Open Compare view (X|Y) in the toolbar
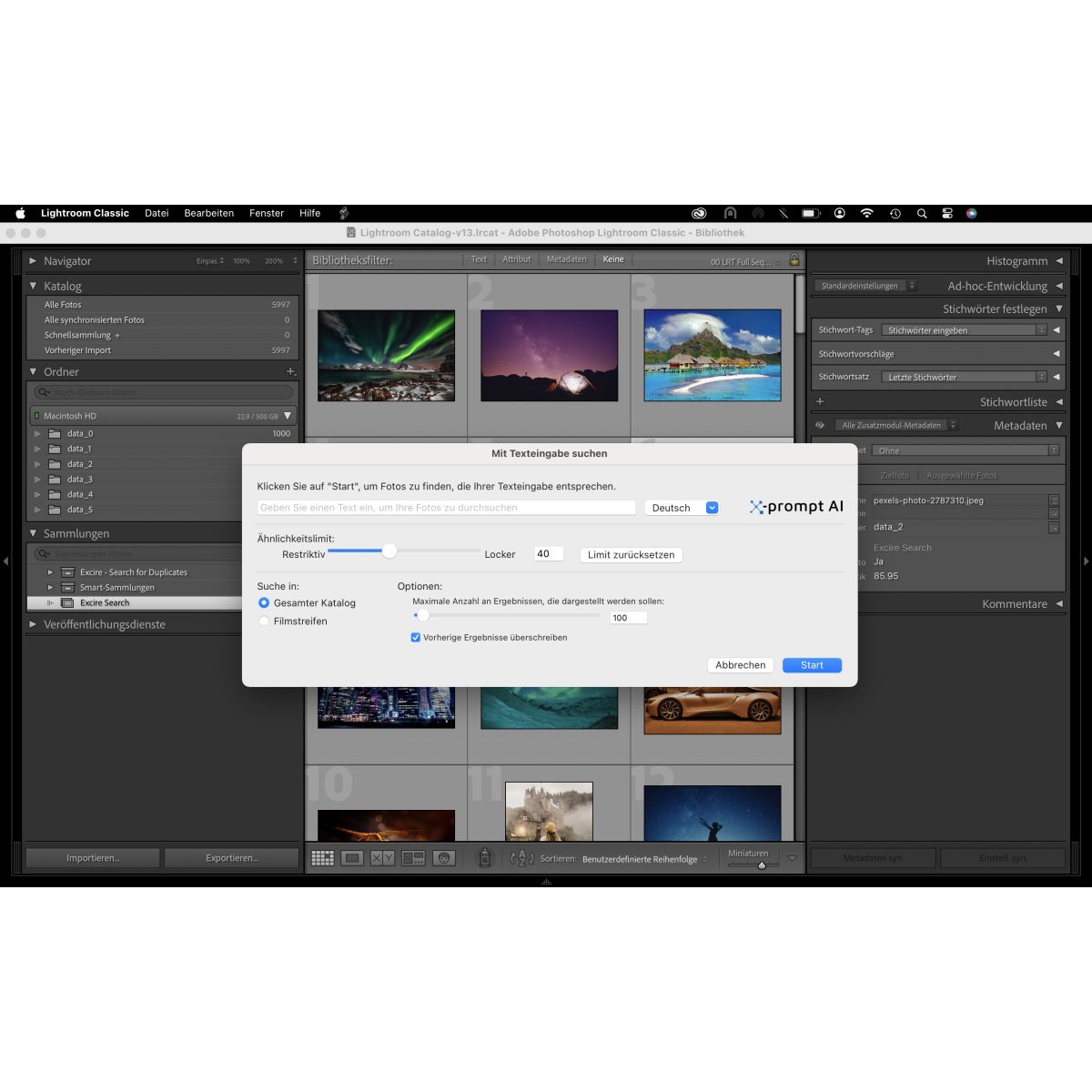Screen dimensions: 1092x1092 (x=382, y=858)
